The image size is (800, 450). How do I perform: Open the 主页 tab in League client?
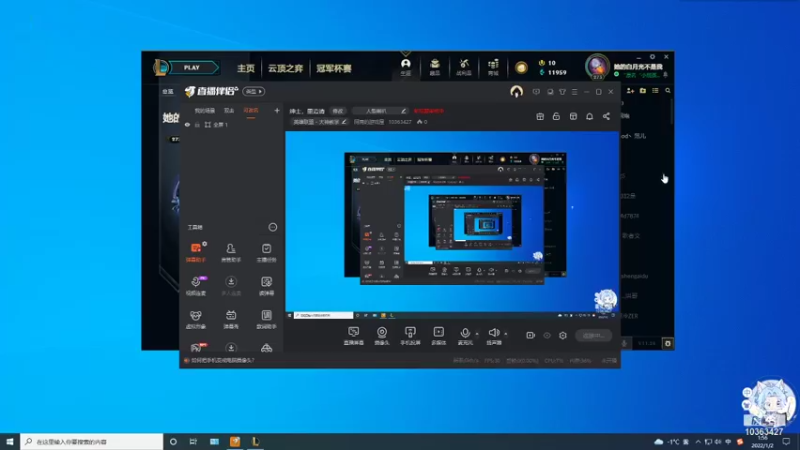(245, 68)
